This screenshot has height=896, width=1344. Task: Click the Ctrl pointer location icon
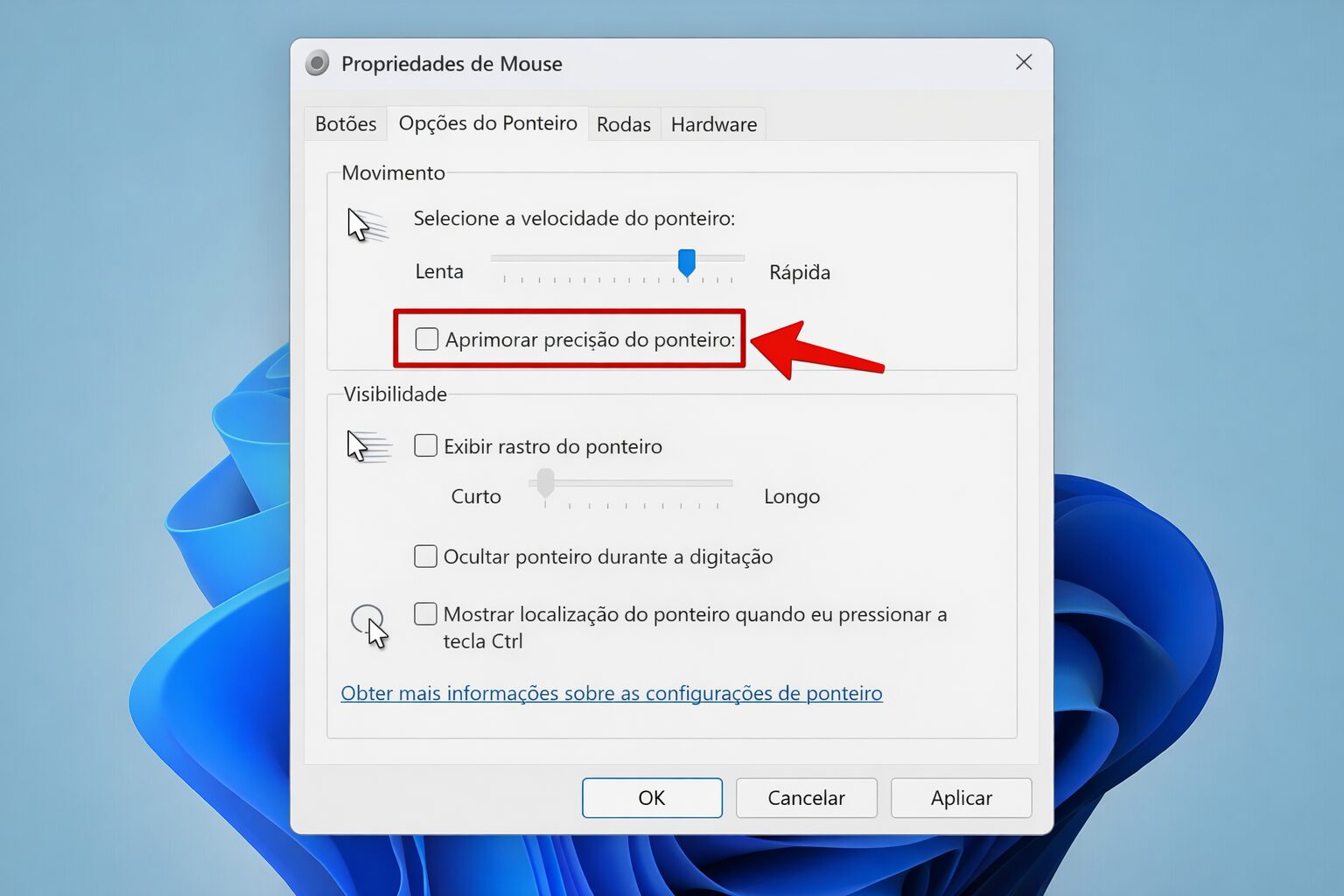point(370,626)
